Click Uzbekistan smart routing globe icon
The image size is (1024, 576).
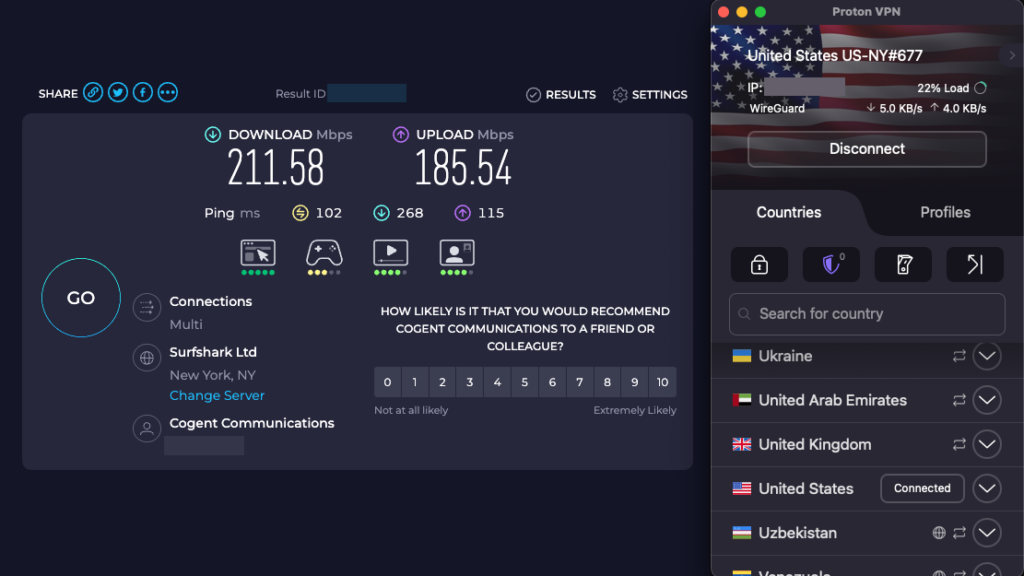click(938, 533)
